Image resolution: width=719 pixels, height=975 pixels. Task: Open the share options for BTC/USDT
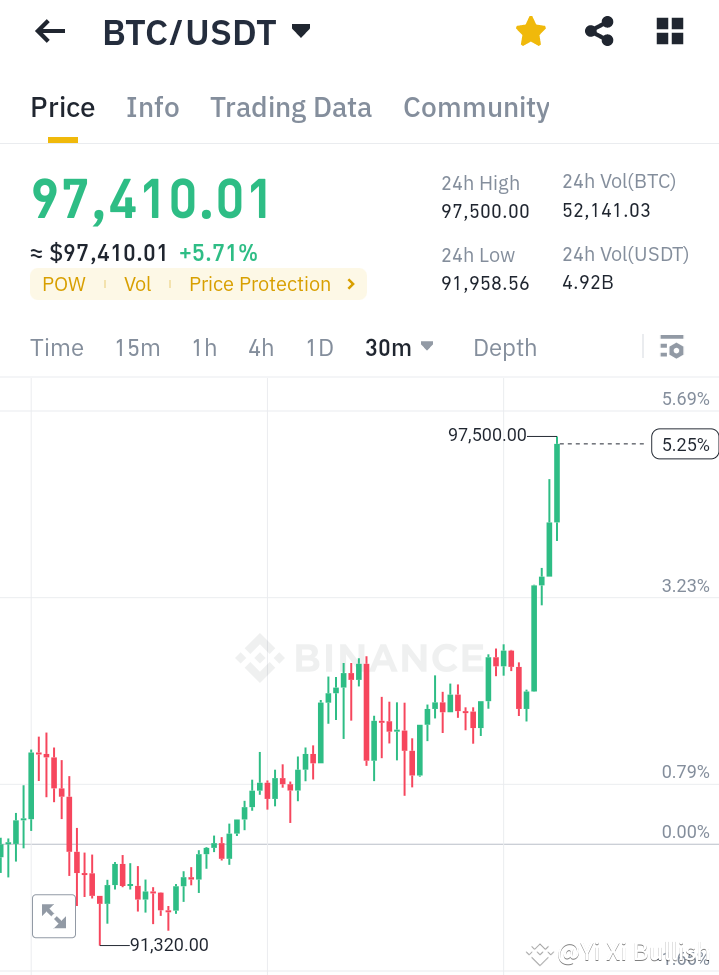[599, 31]
